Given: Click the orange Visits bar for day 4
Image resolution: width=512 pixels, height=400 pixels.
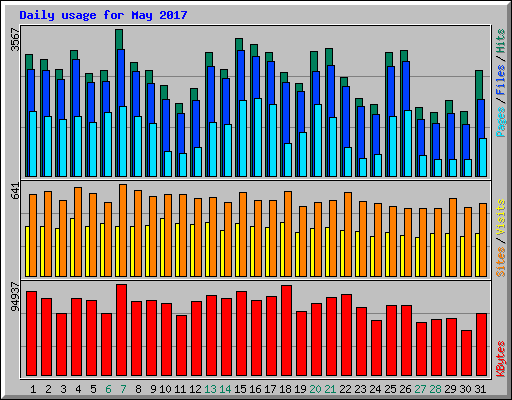Looking at the screenshot, I should 78,232.
